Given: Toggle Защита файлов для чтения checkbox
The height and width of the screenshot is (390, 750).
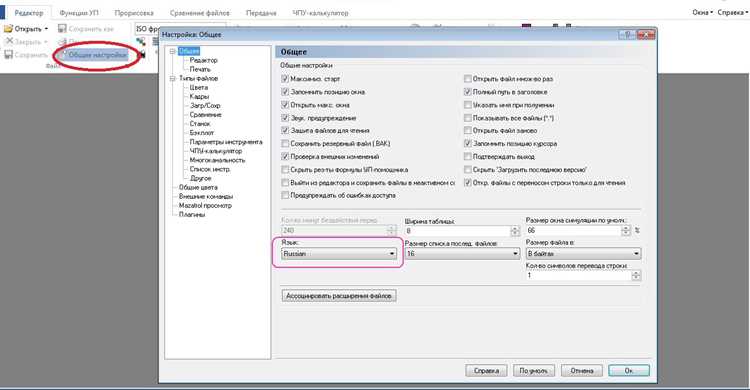Looking at the screenshot, I should coord(285,131).
